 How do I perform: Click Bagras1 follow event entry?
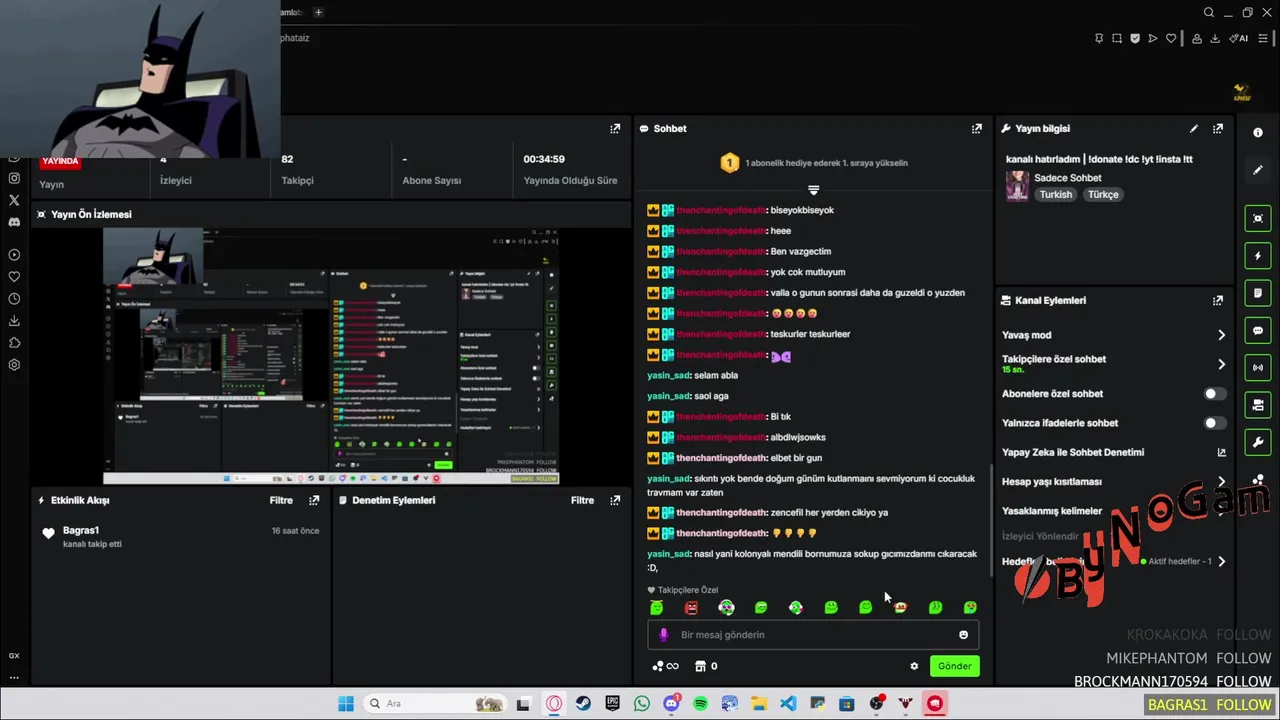point(180,537)
